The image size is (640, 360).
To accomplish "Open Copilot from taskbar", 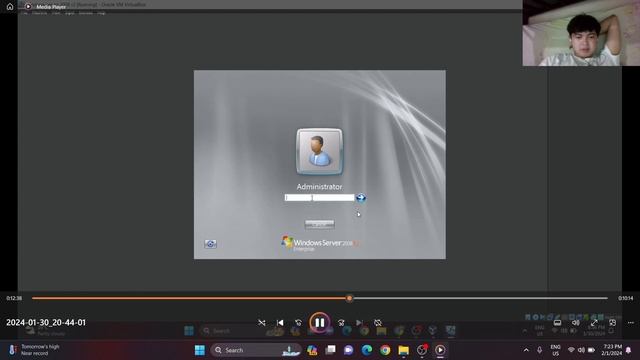I will coord(312,350).
